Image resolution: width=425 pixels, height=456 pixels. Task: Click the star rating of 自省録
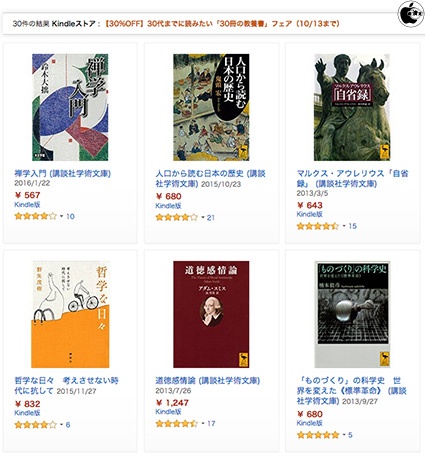[x=318, y=226]
